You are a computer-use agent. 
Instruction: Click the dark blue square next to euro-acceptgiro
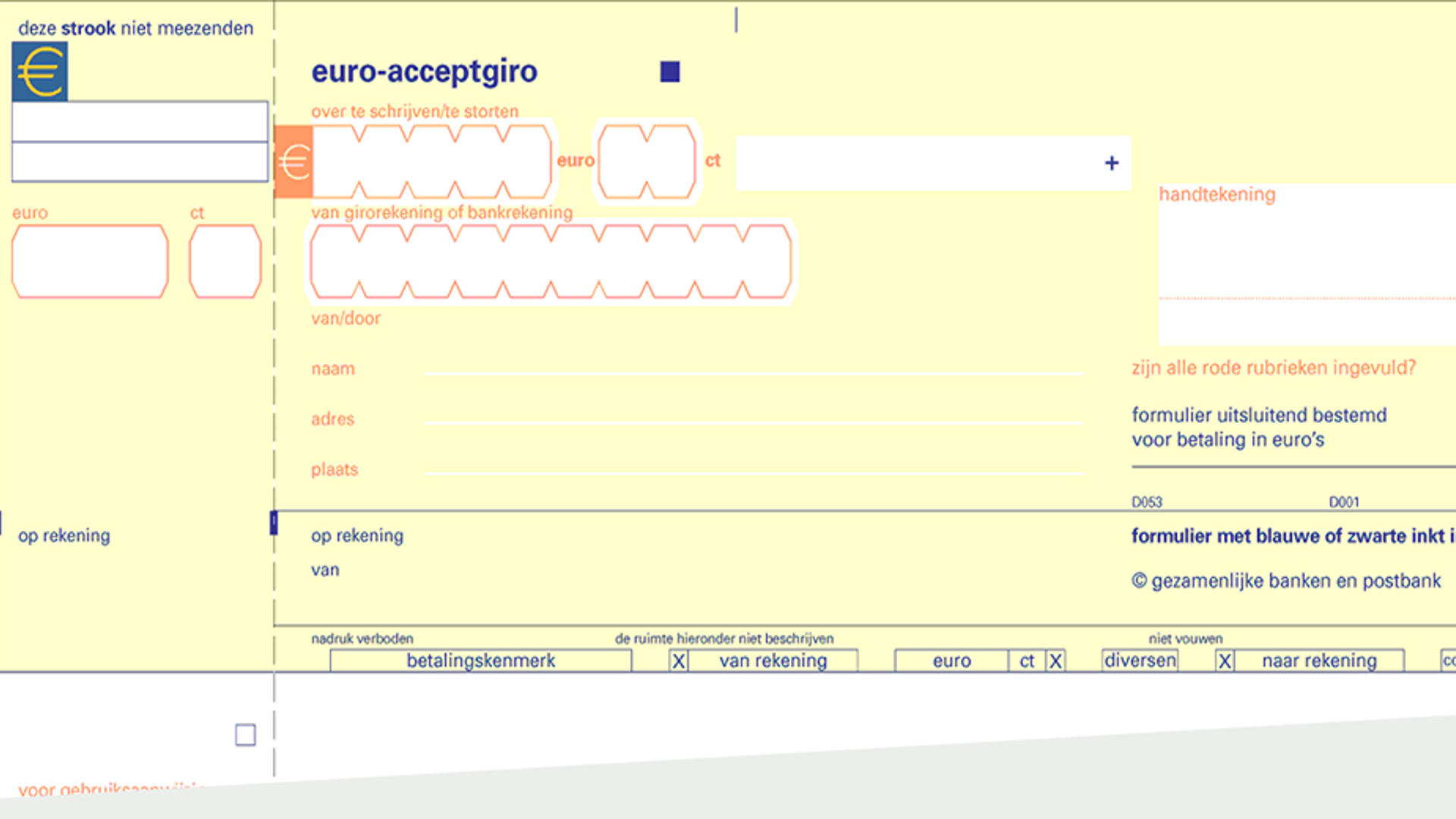[x=670, y=72]
